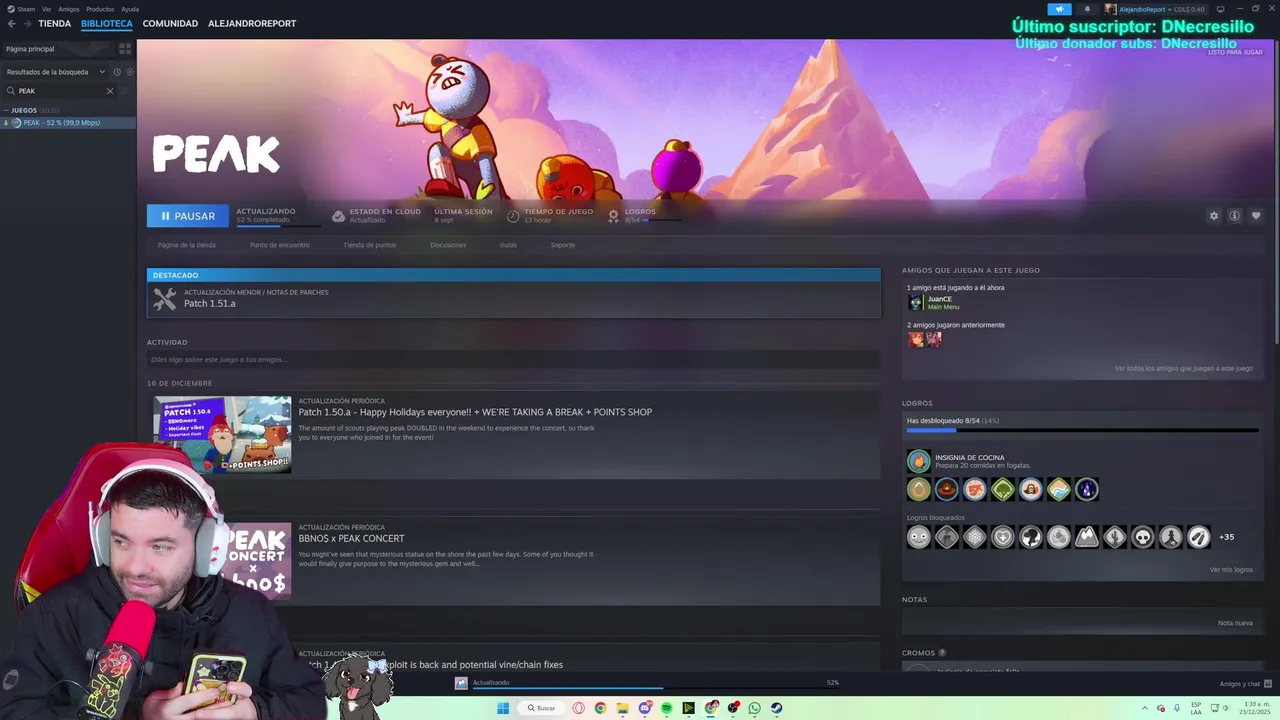The image size is (1280, 720).
Task: Switch library to grid view icon
Action: pyautogui.click(x=125, y=48)
